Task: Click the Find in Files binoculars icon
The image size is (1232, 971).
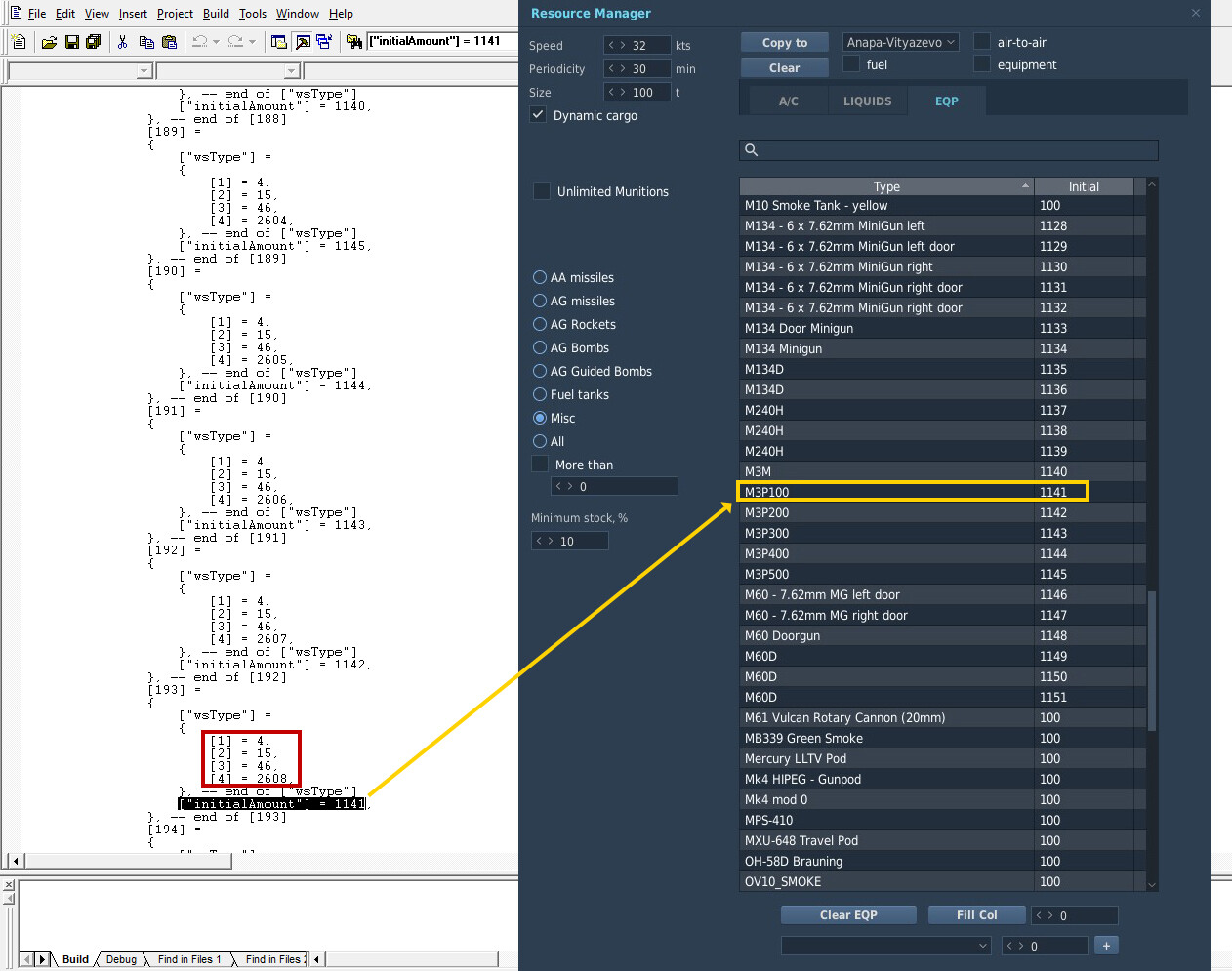Action: tap(353, 42)
